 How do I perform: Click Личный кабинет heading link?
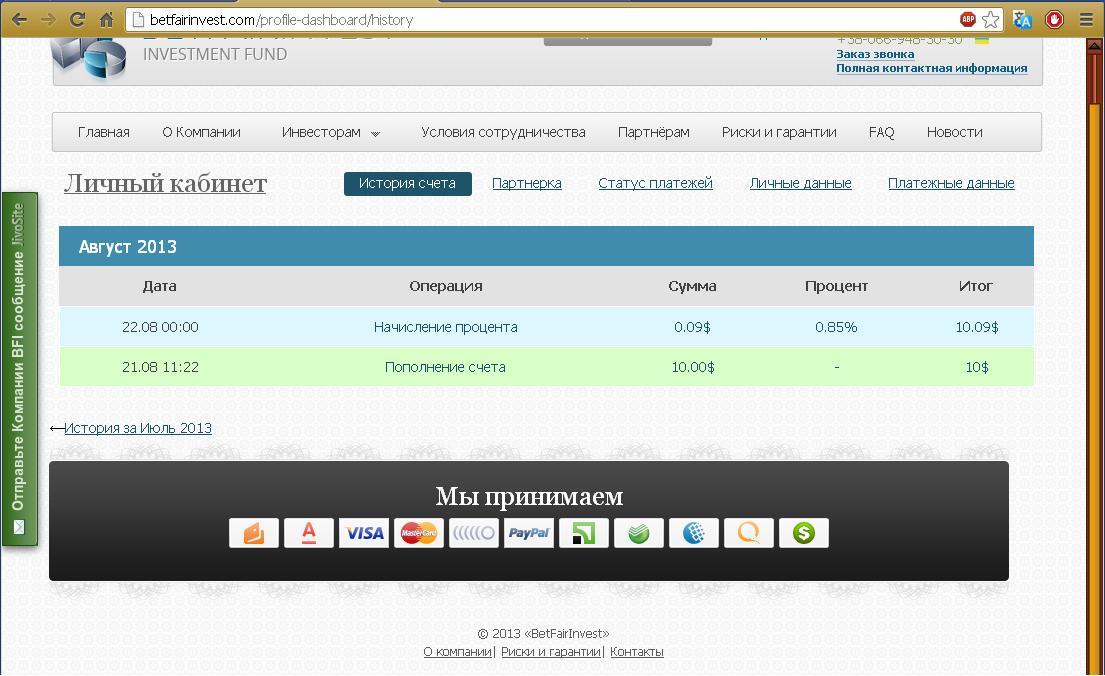[165, 183]
